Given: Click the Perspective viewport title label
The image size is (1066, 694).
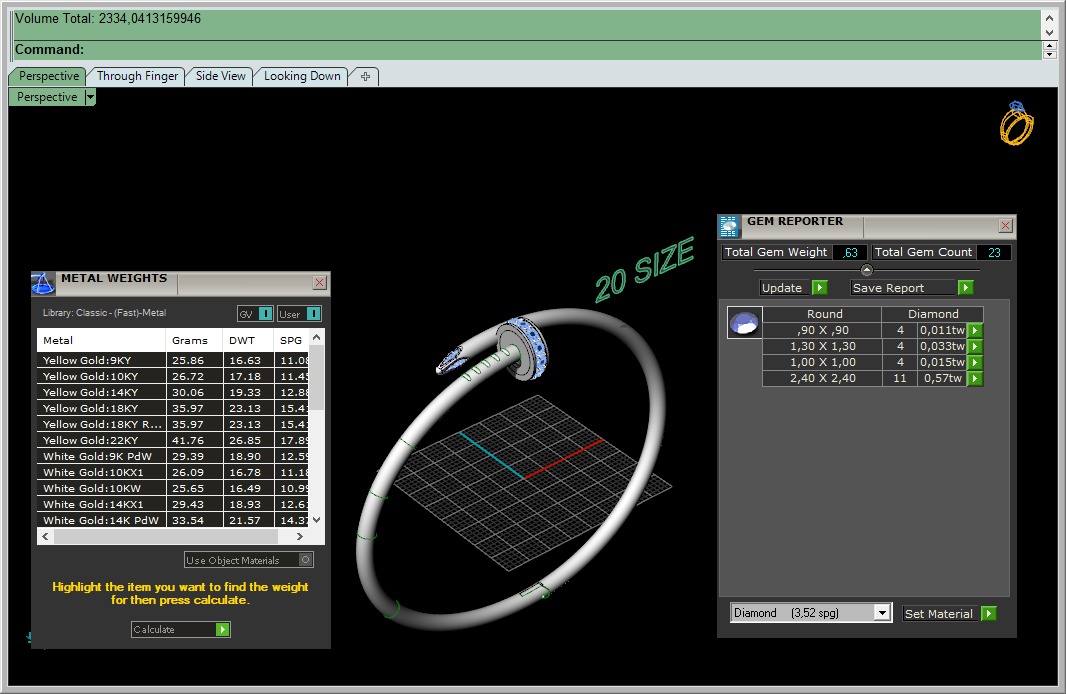Looking at the screenshot, I should point(47,97).
